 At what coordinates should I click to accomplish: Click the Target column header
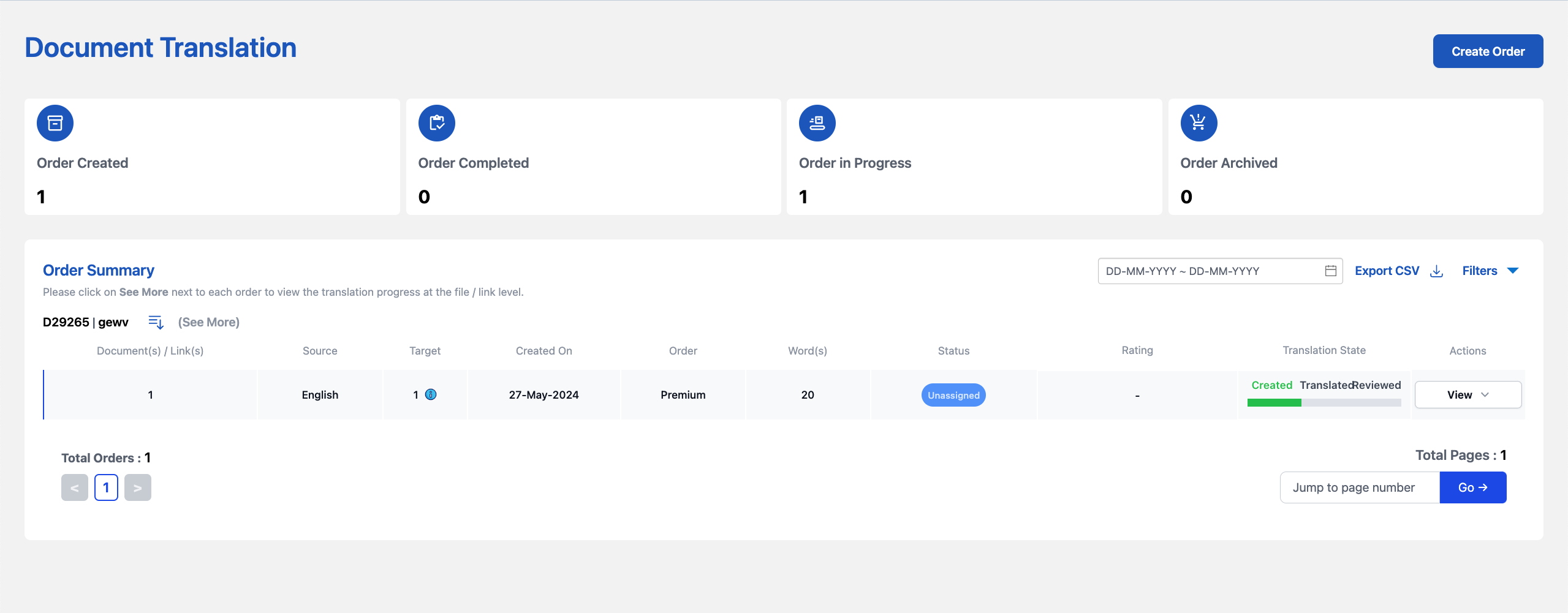click(x=425, y=351)
